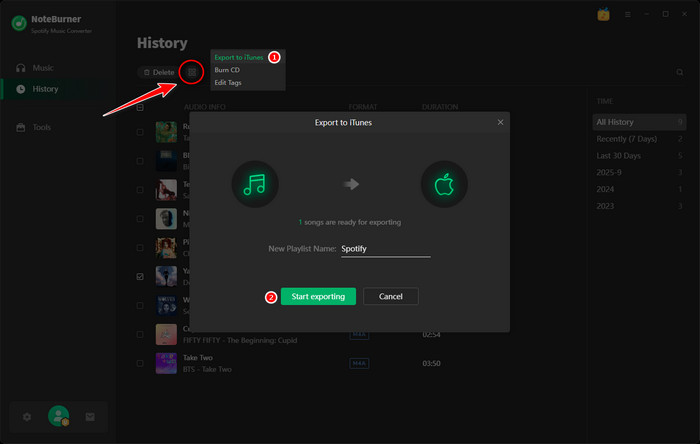Click the grid icon next to Delete

(x=192, y=72)
